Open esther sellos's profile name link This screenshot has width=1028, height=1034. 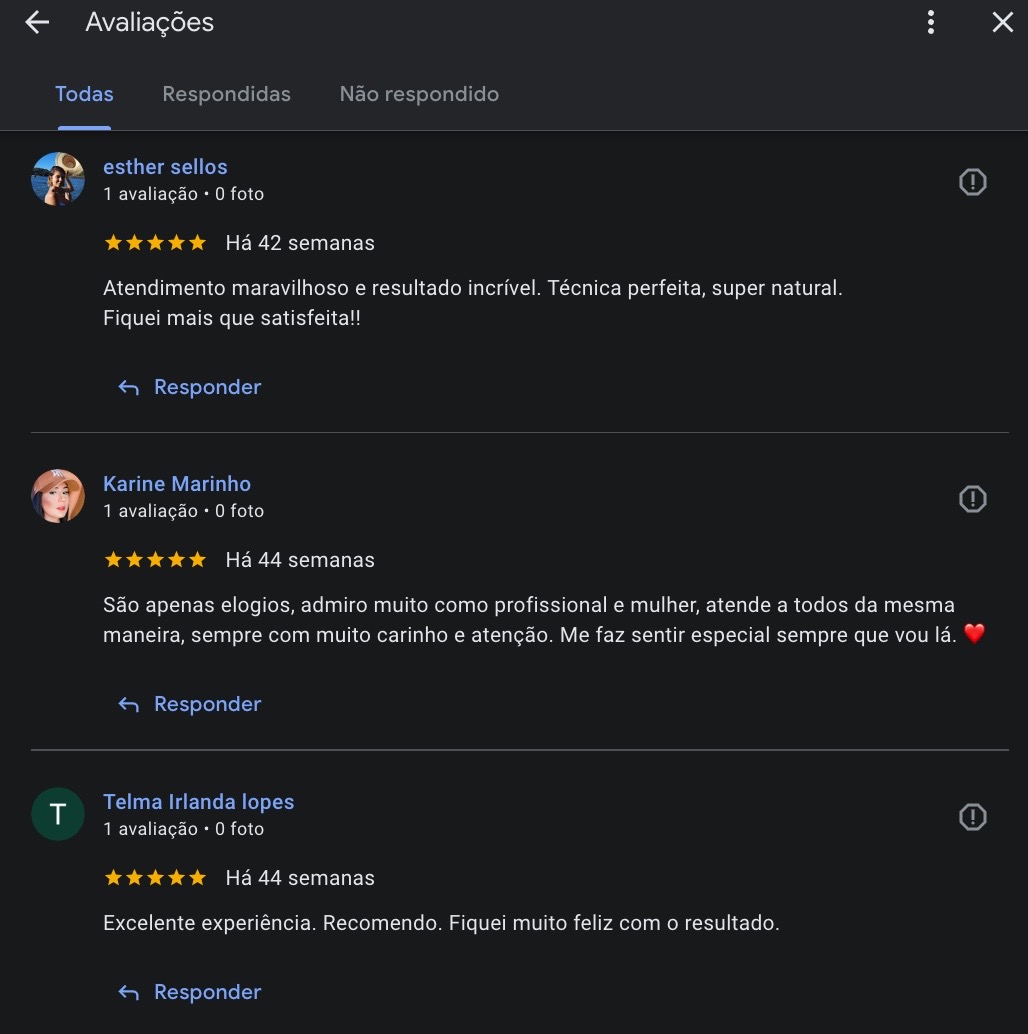coord(165,167)
